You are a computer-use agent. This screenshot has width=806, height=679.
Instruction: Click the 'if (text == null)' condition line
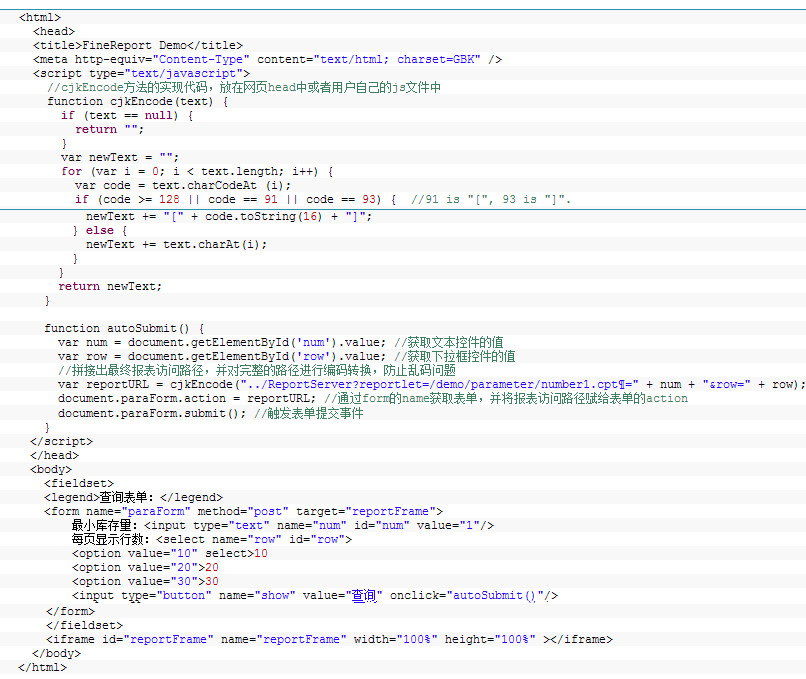[x=127, y=115]
